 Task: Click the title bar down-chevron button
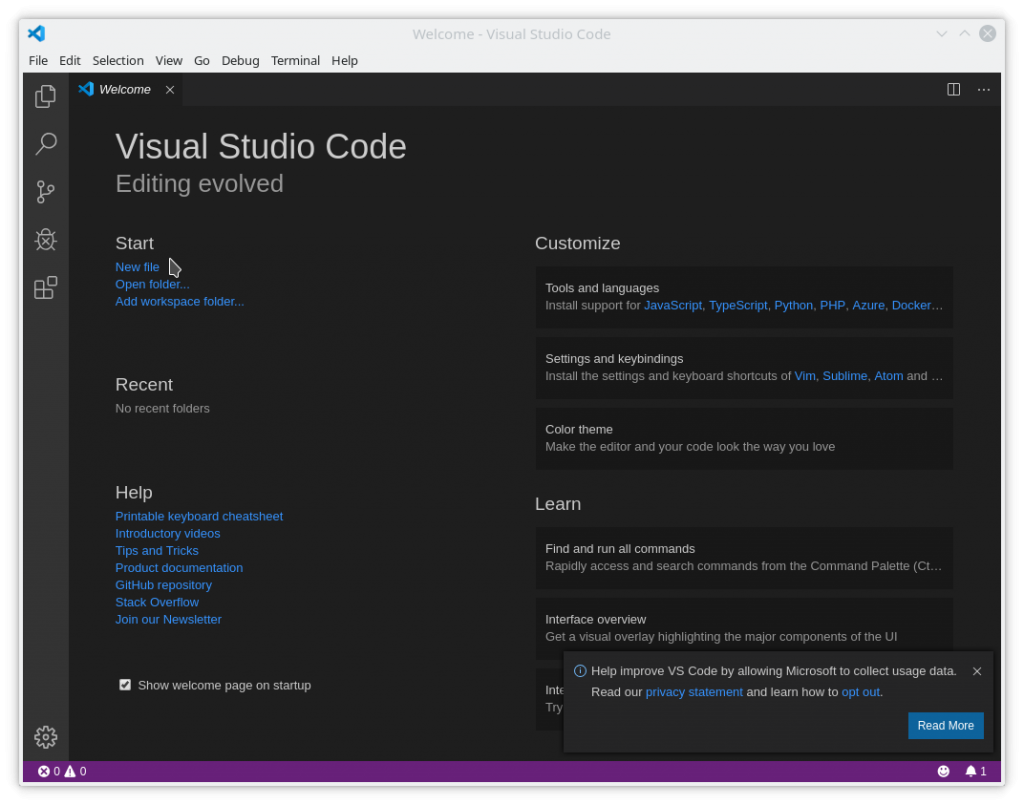[x=941, y=33]
